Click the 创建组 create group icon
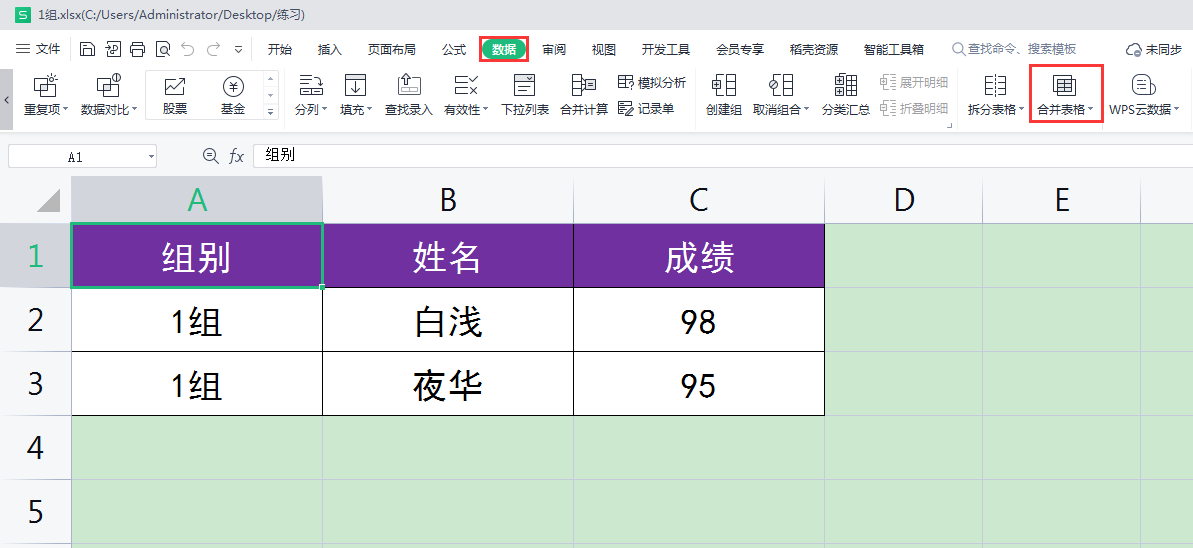1193x548 pixels. [724, 96]
